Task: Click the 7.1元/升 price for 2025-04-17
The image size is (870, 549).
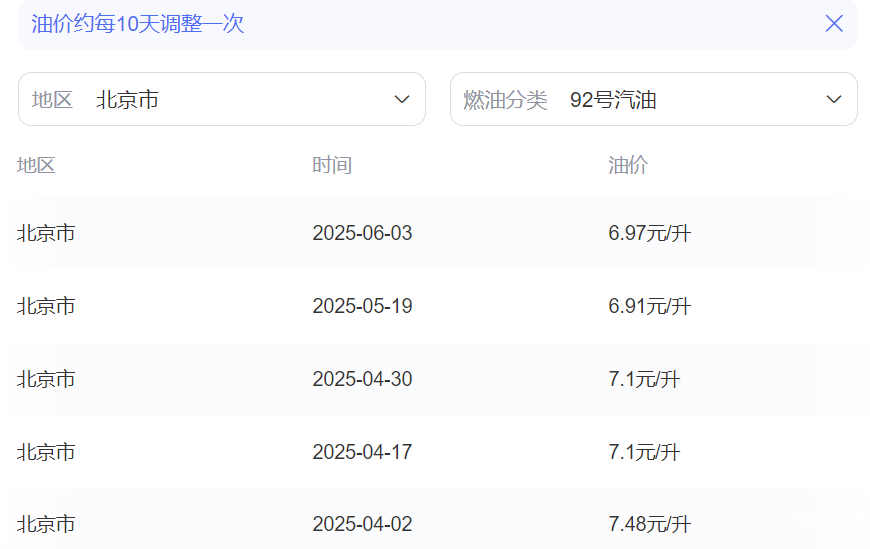Action: [644, 452]
